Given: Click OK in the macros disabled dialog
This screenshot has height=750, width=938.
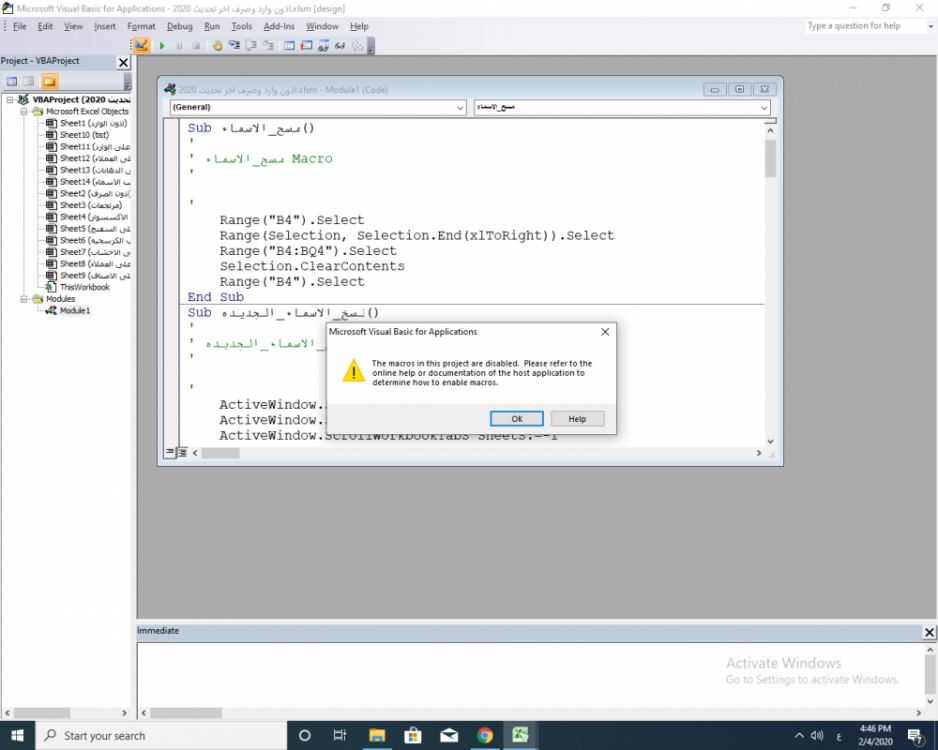Looking at the screenshot, I should coord(517,419).
